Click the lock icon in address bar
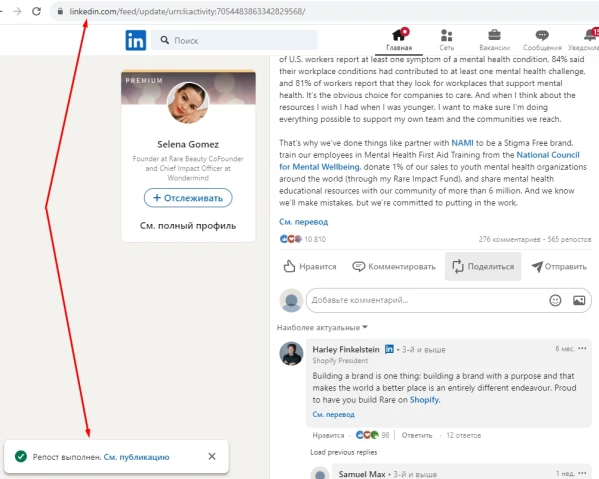Viewport: 599px width, 479px height. point(60,11)
